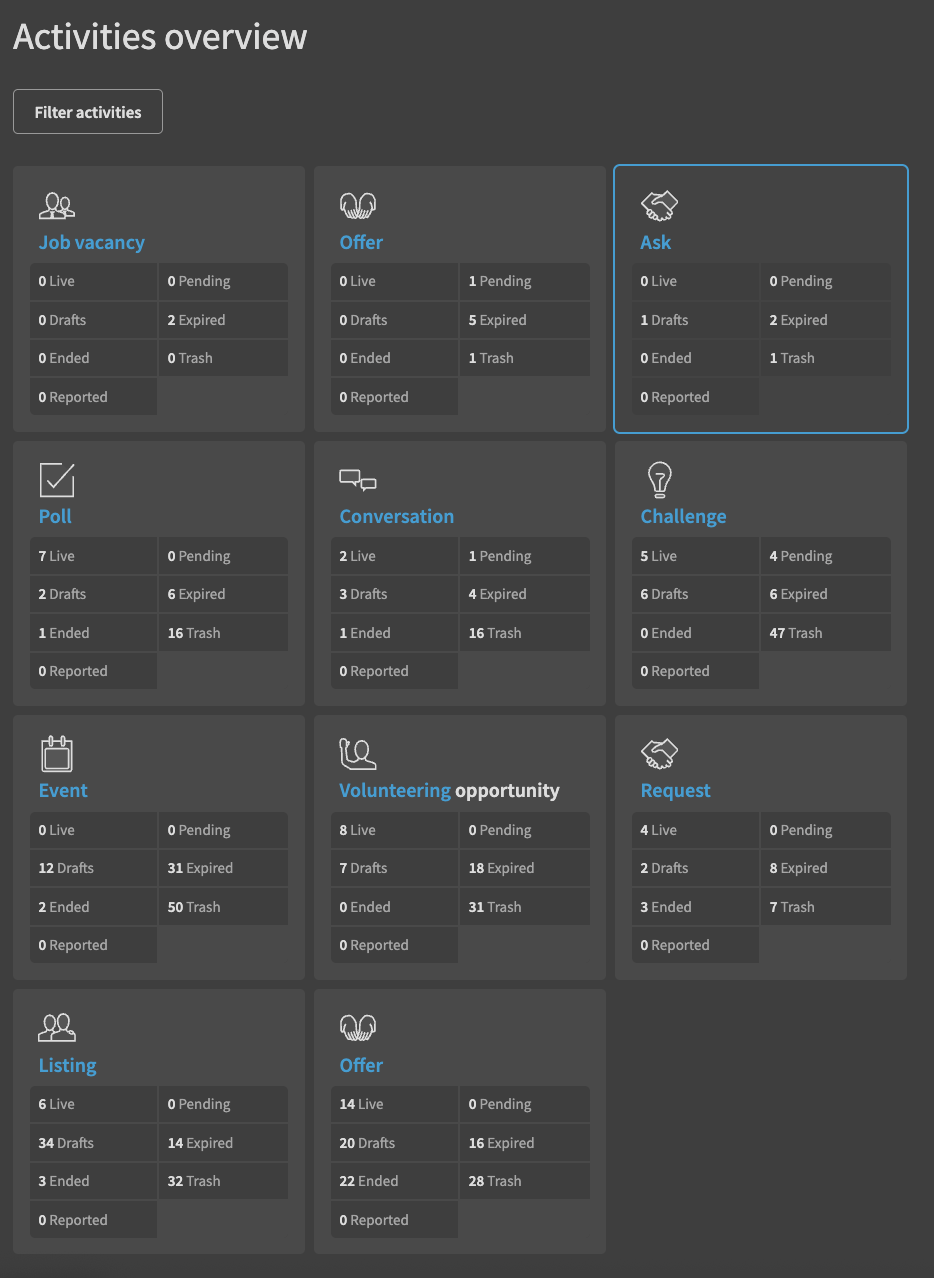
Task: Select the Poll checkmark box icon
Action: (x=57, y=480)
